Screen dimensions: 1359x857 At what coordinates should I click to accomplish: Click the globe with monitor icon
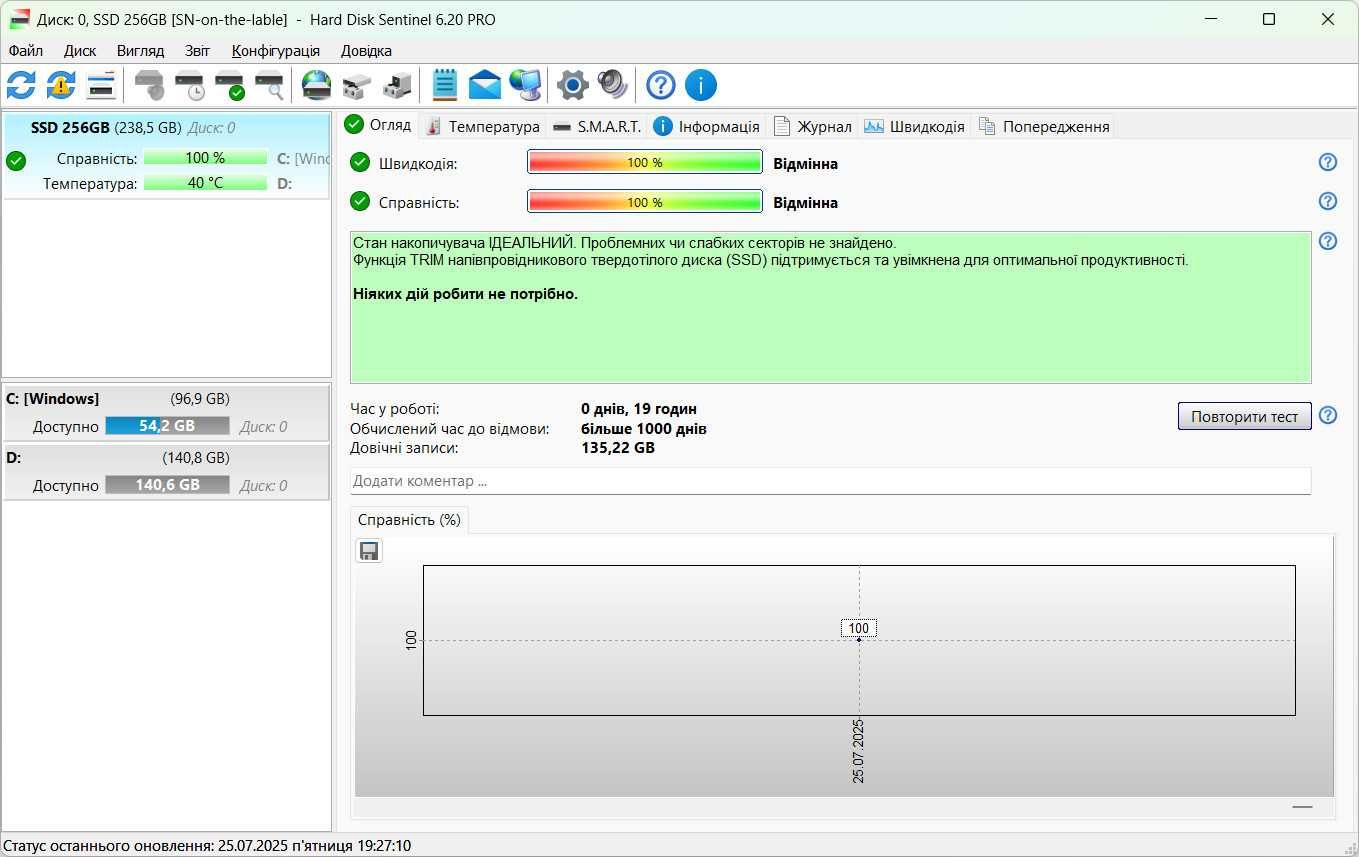(525, 85)
